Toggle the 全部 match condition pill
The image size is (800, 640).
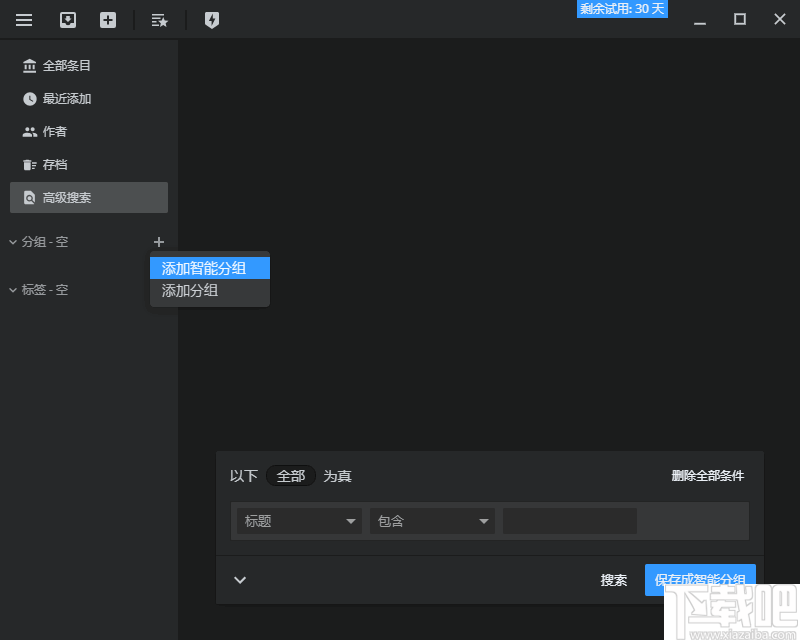point(291,476)
